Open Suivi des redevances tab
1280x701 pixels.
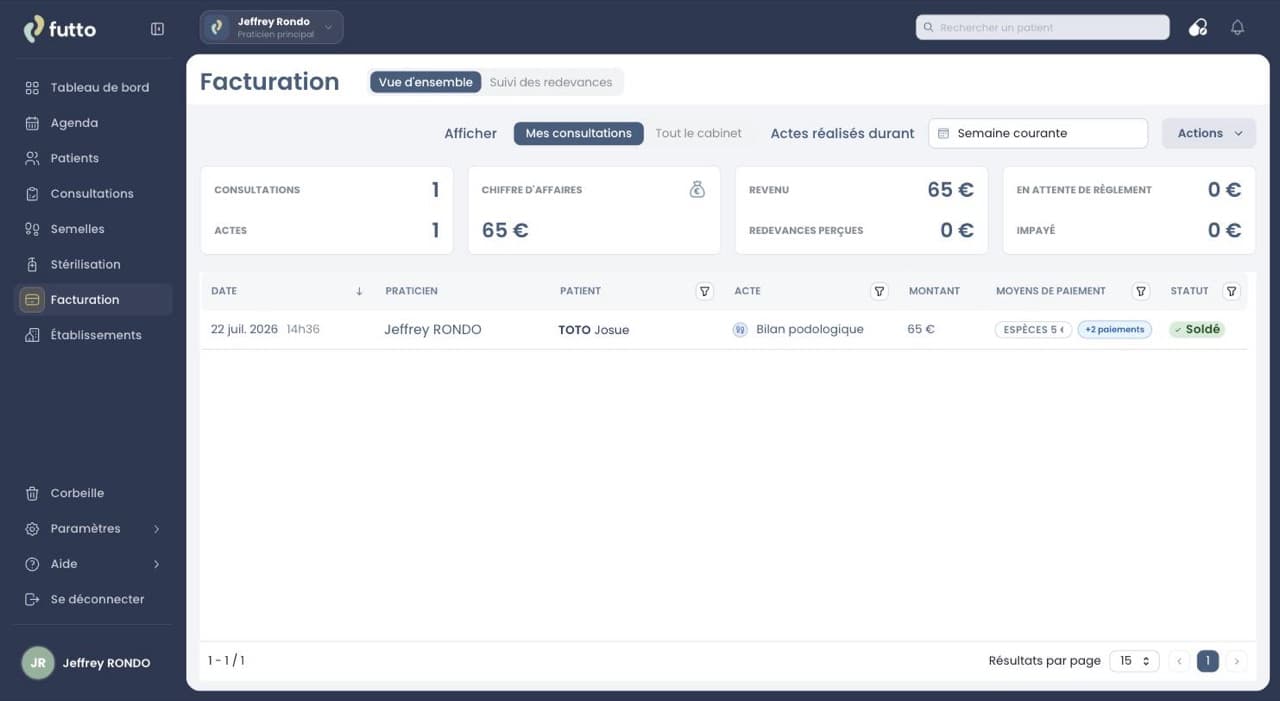[551, 82]
